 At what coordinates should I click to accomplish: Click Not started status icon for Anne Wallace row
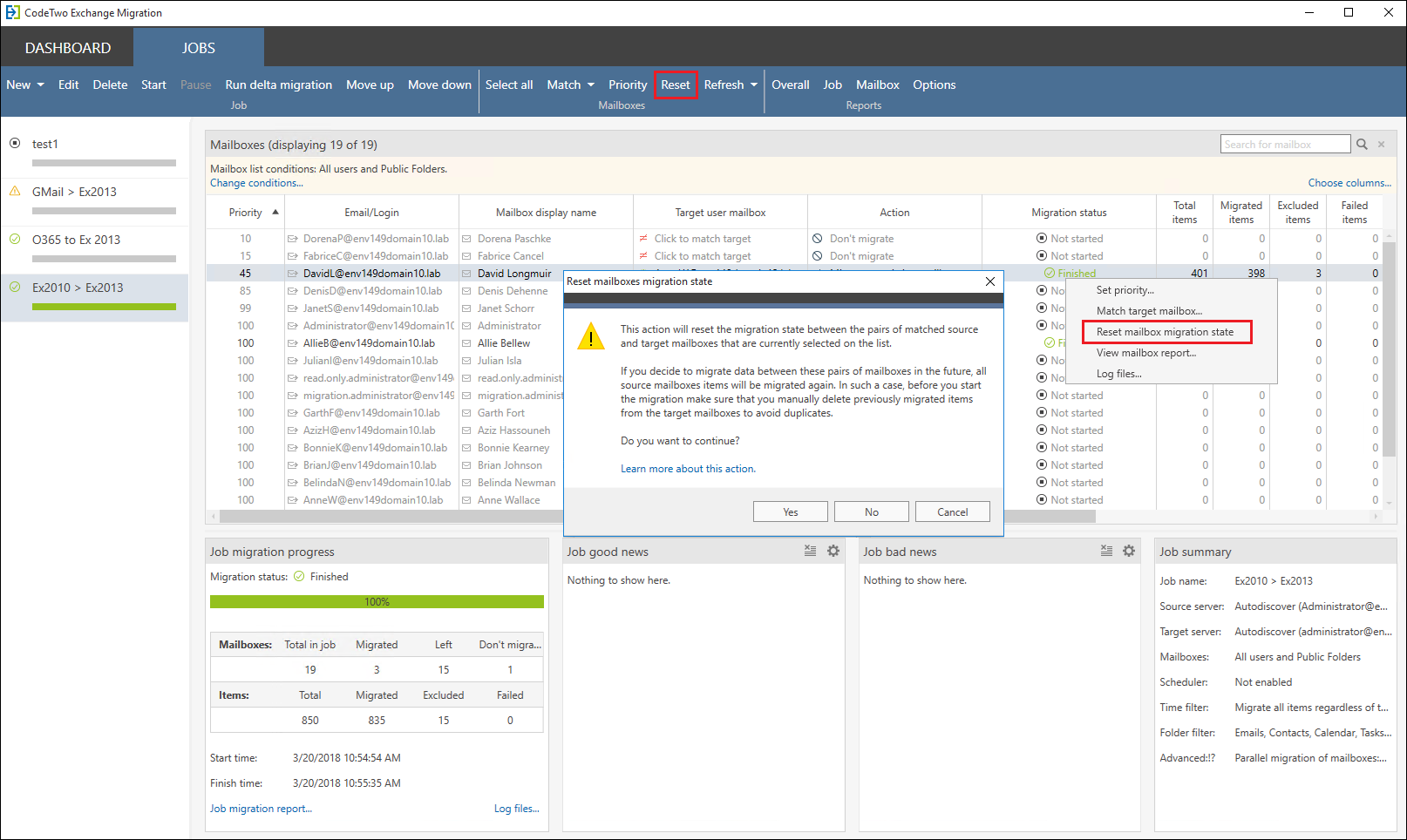click(x=1042, y=500)
